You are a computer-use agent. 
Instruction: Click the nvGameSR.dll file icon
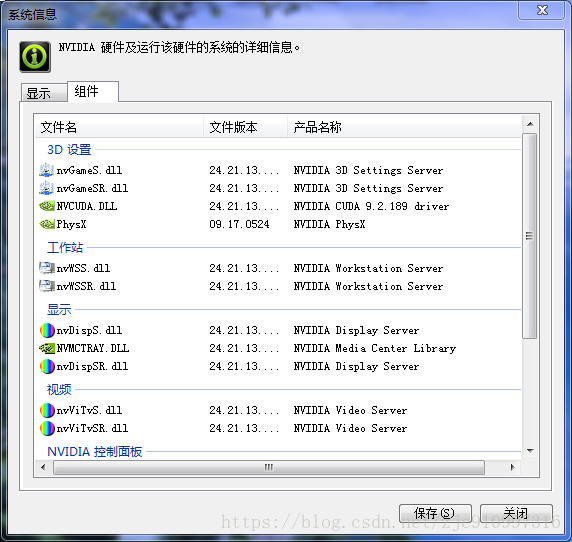coord(46,188)
